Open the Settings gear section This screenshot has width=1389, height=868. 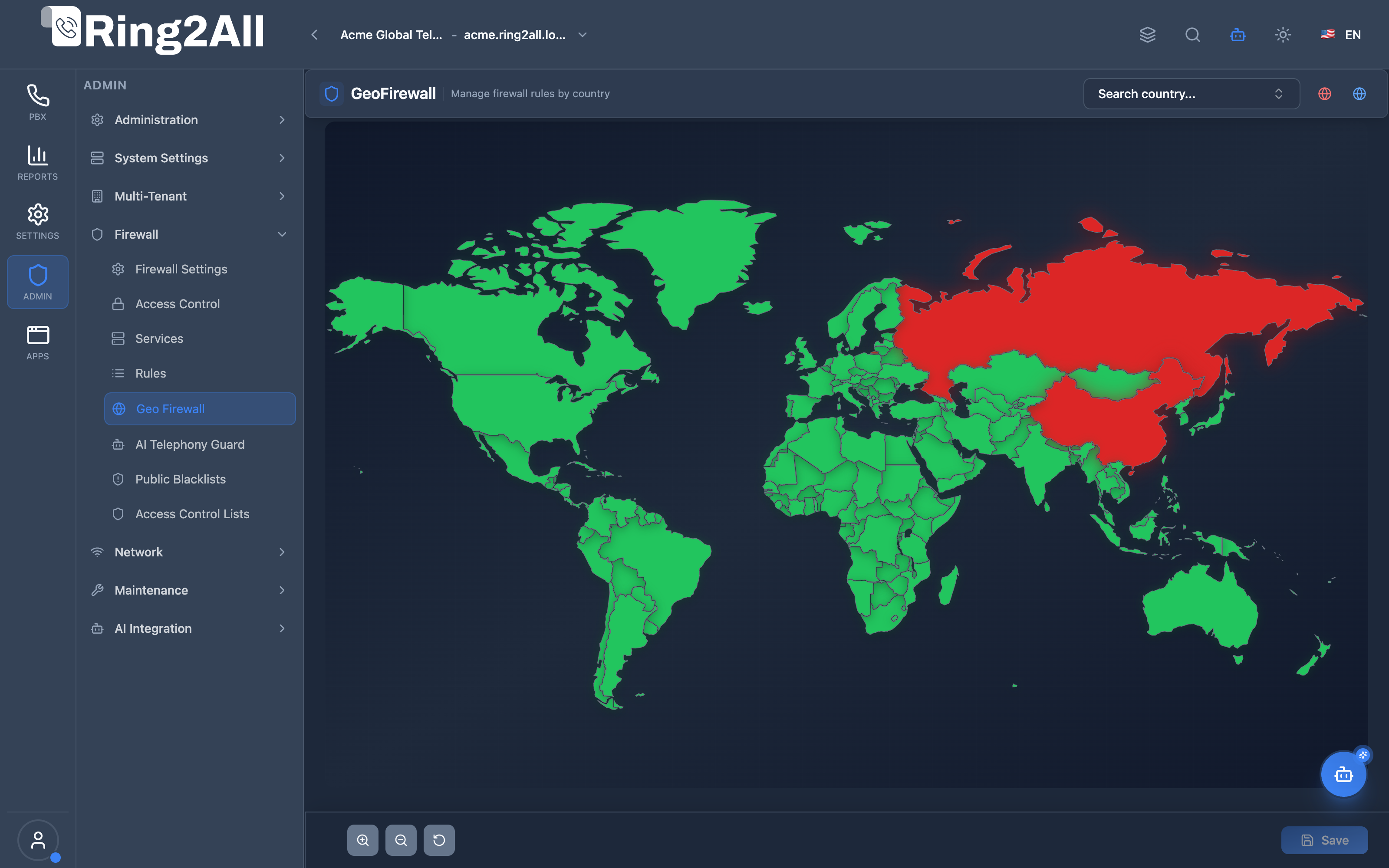(38, 222)
